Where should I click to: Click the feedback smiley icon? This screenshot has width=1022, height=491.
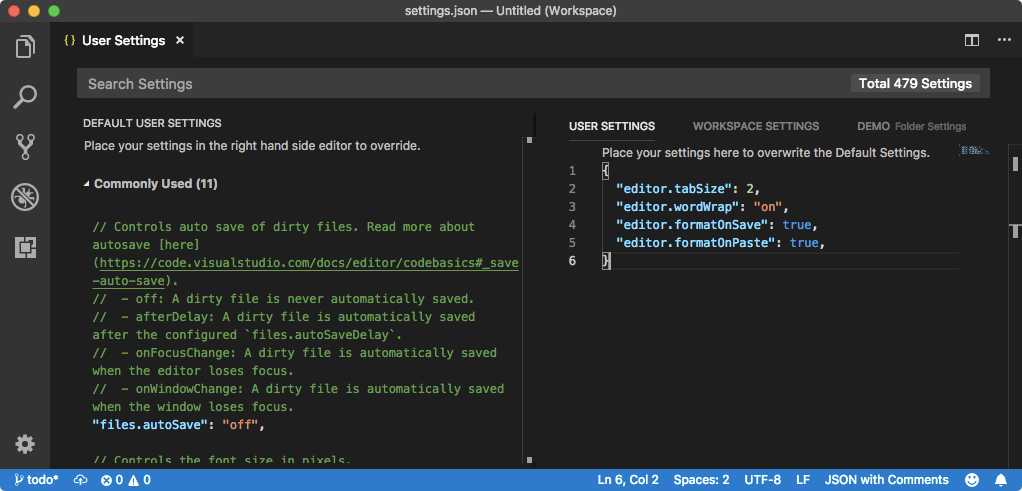(972, 480)
